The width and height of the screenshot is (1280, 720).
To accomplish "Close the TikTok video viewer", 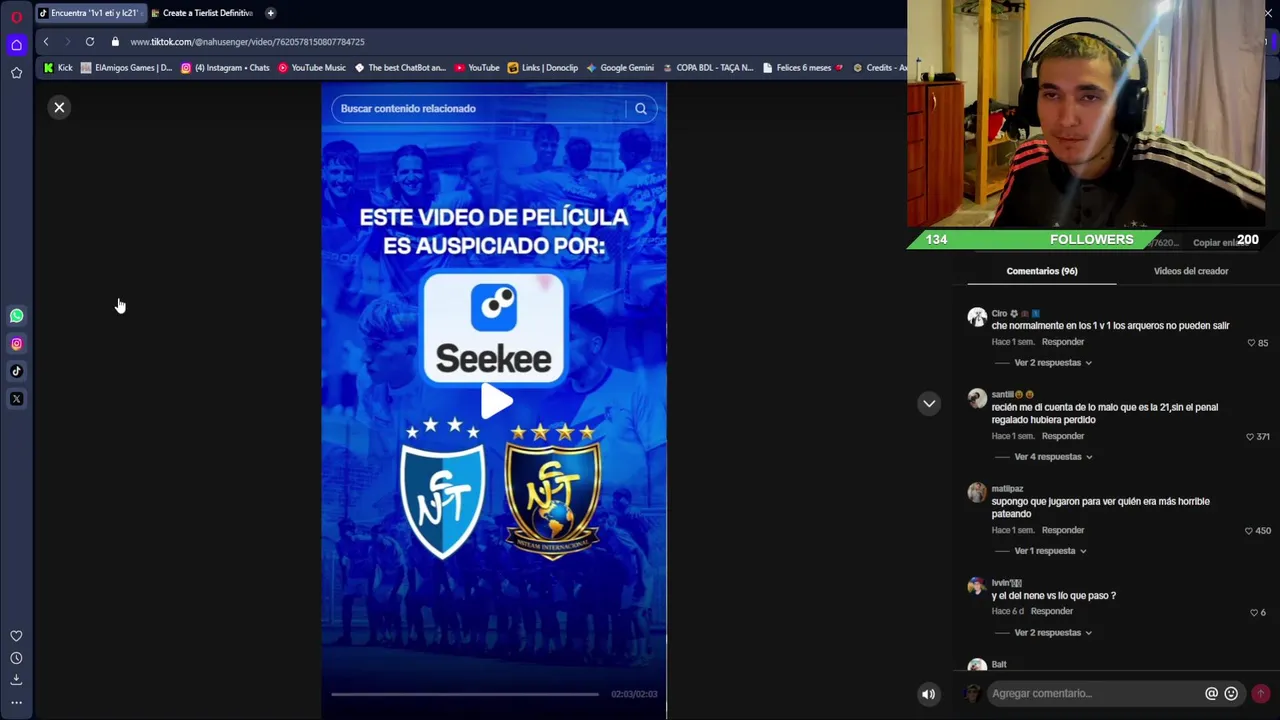I will pyautogui.click(x=59, y=107).
